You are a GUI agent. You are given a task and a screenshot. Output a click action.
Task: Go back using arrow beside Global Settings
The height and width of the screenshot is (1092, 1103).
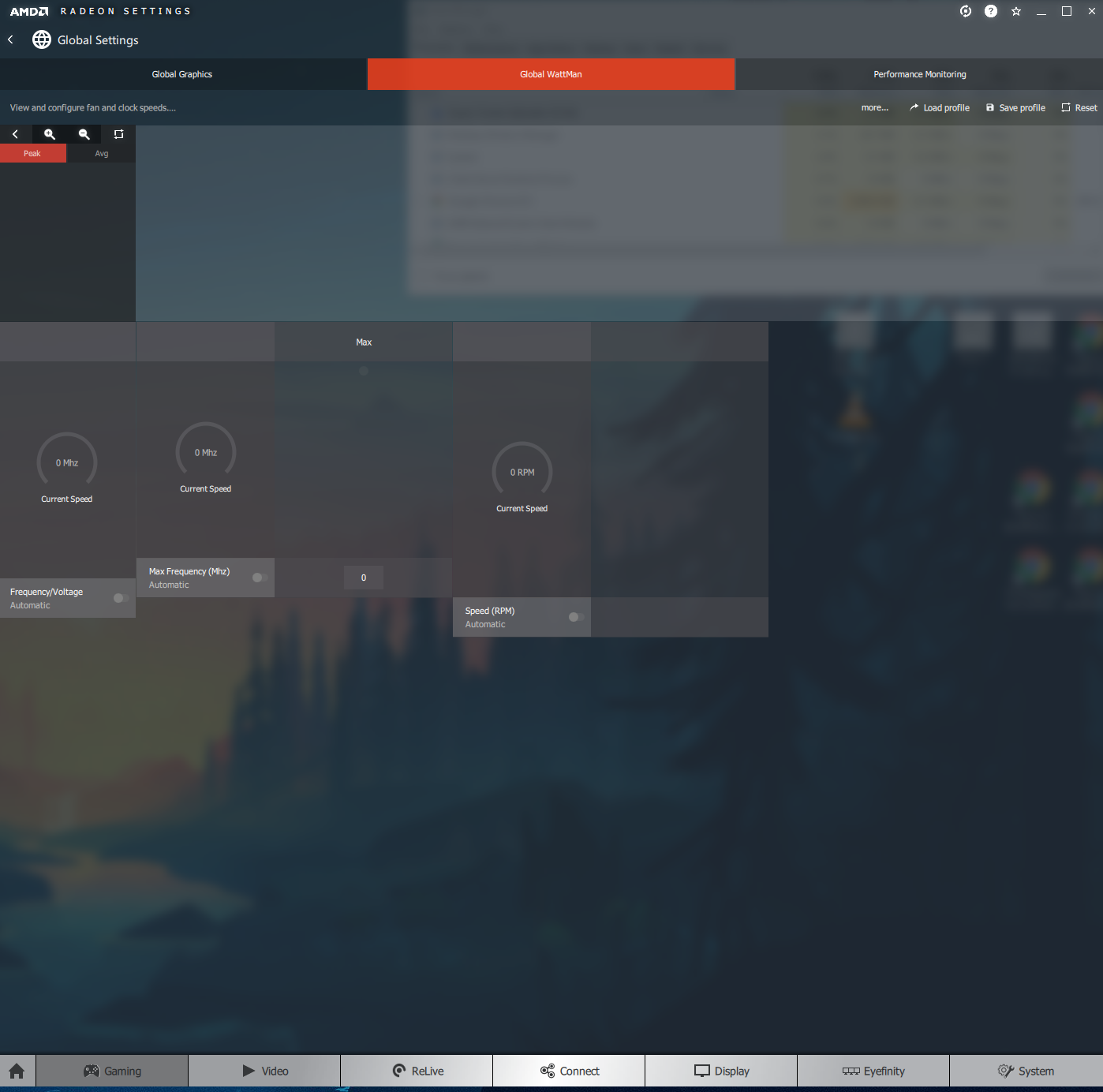coord(11,39)
